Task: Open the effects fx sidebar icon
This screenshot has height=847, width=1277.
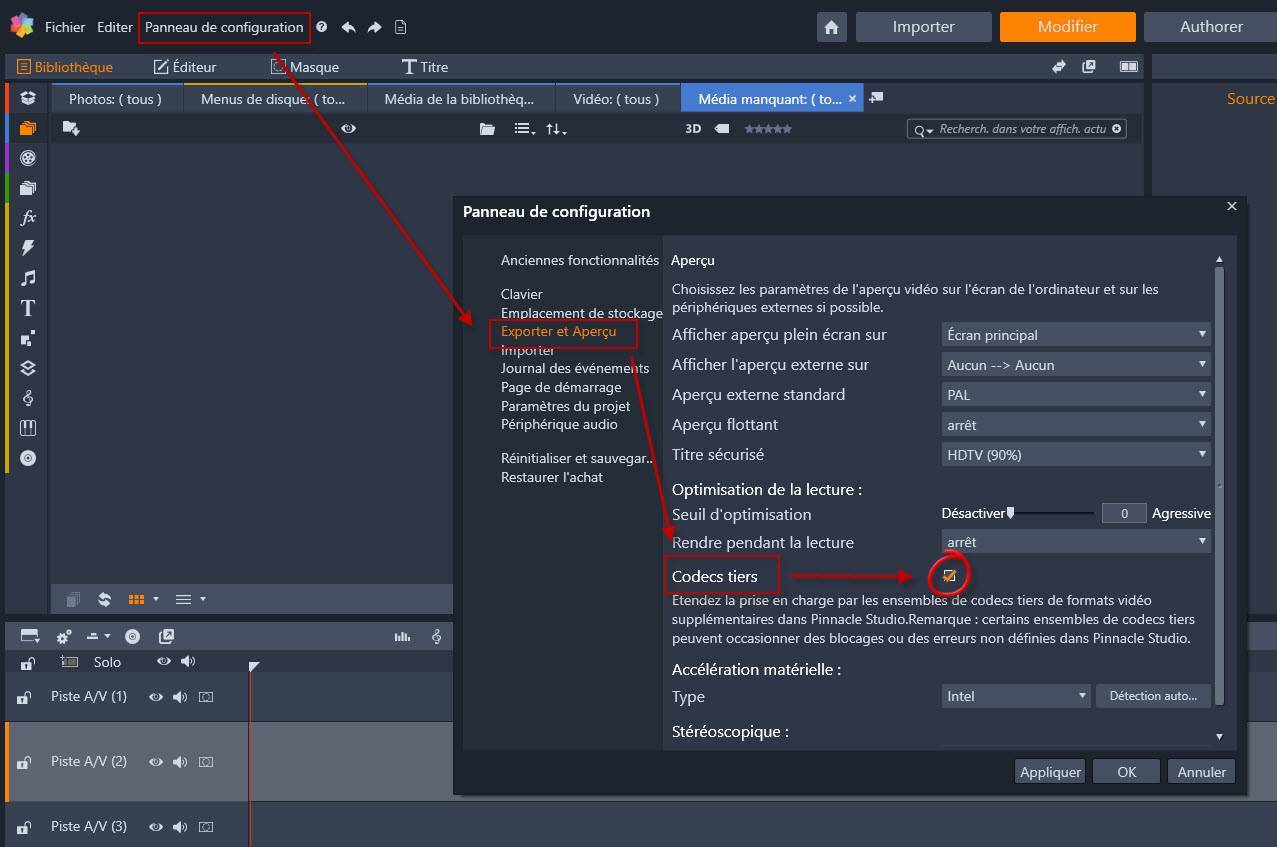Action: tap(28, 217)
